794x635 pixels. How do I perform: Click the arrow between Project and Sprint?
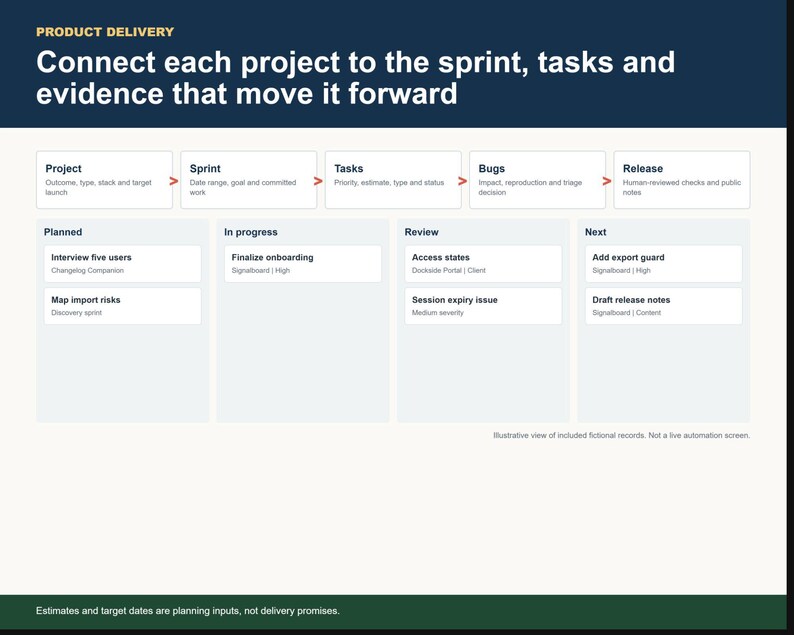click(174, 181)
